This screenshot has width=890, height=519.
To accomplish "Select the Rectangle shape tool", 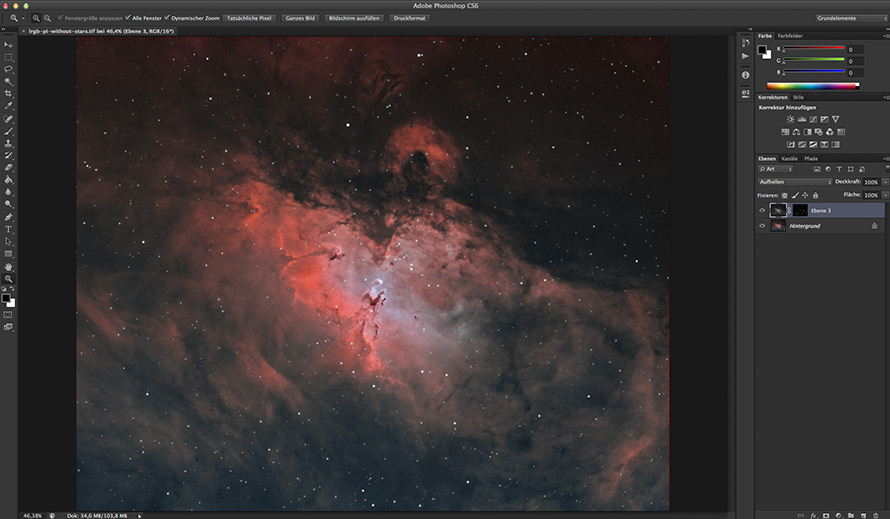I will [9, 254].
